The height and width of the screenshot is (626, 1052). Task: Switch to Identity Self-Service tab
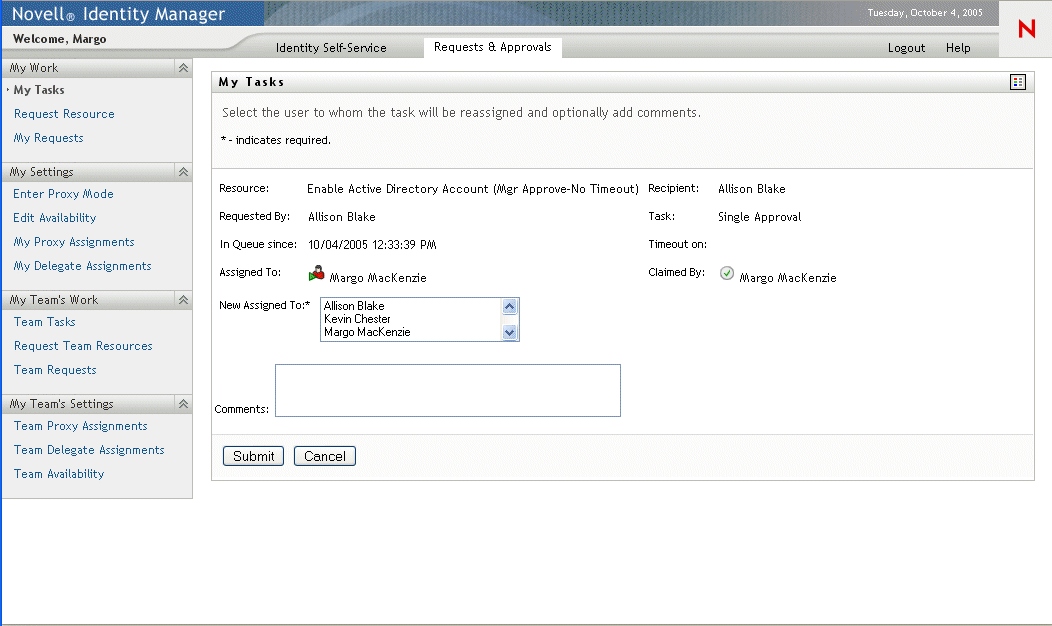[x=331, y=48]
